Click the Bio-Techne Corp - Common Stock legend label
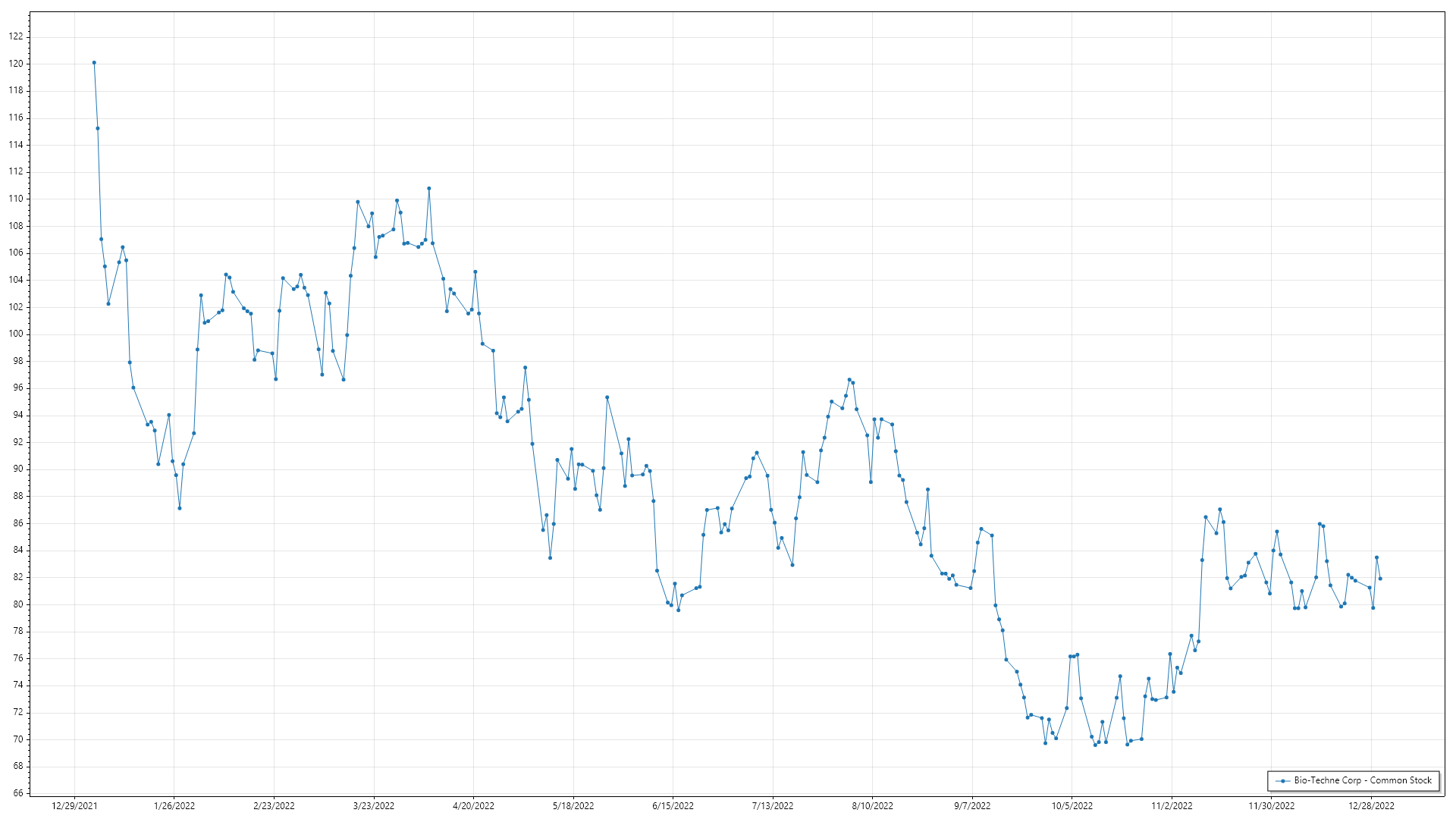Viewport: 1456px width, 819px height. pyautogui.click(x=1363, y=780)
